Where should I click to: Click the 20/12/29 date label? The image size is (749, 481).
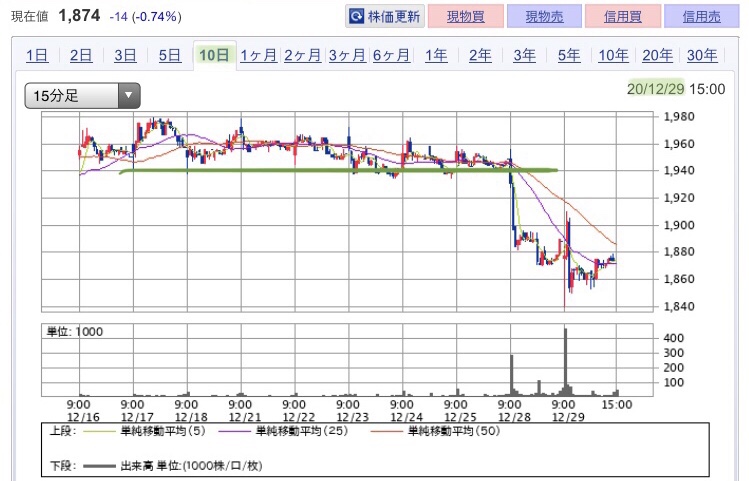pyautogui.click(x=655, y=89)
